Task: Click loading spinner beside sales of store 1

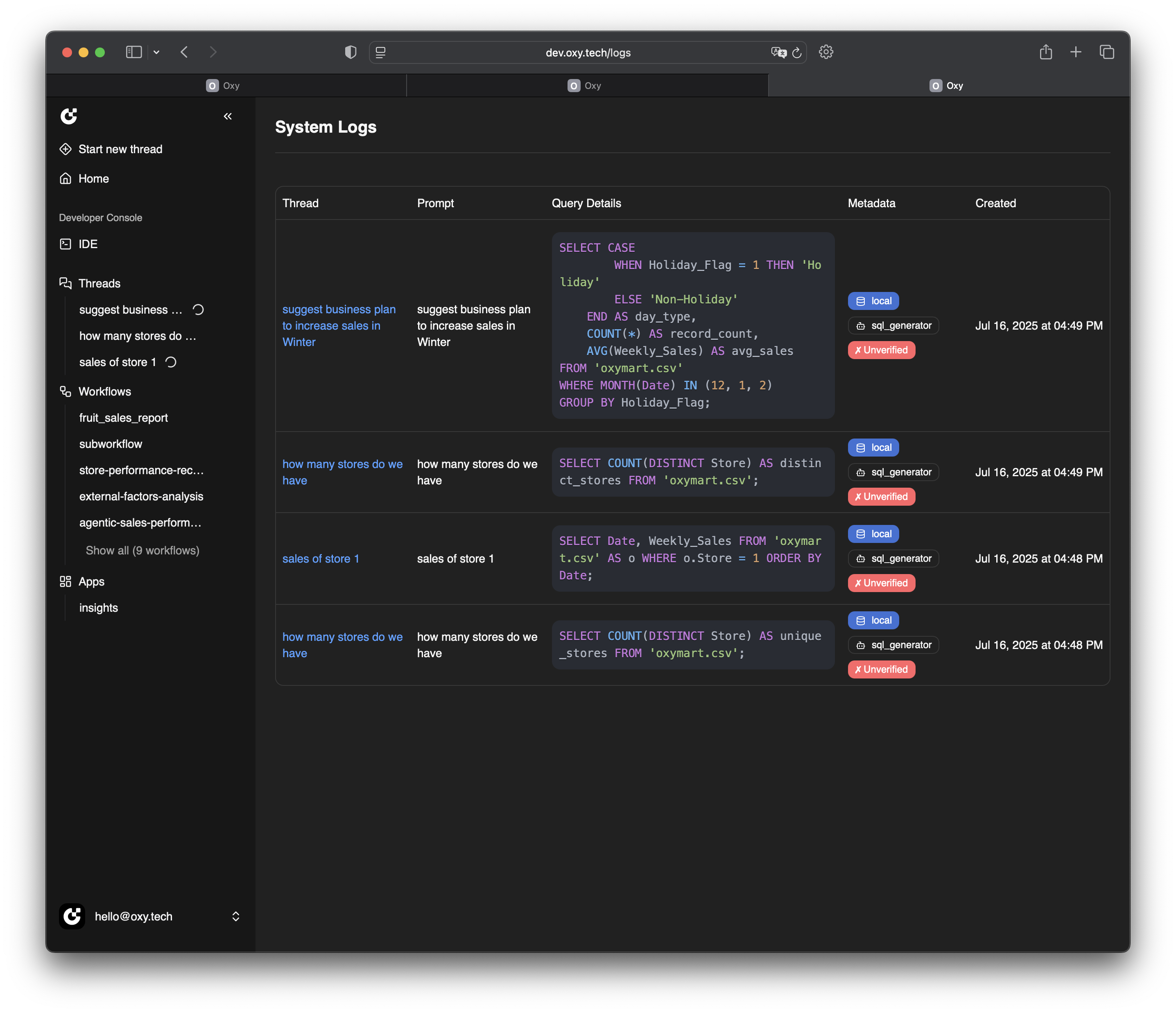Action: (x=171, y=362)
